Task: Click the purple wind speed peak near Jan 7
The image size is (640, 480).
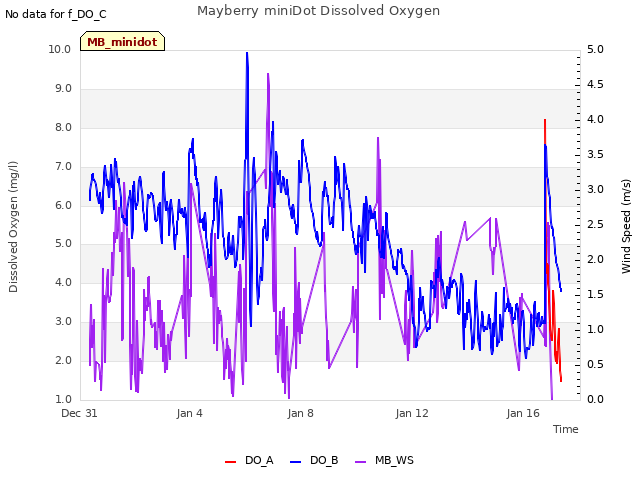Action: (x=268, y=76)
